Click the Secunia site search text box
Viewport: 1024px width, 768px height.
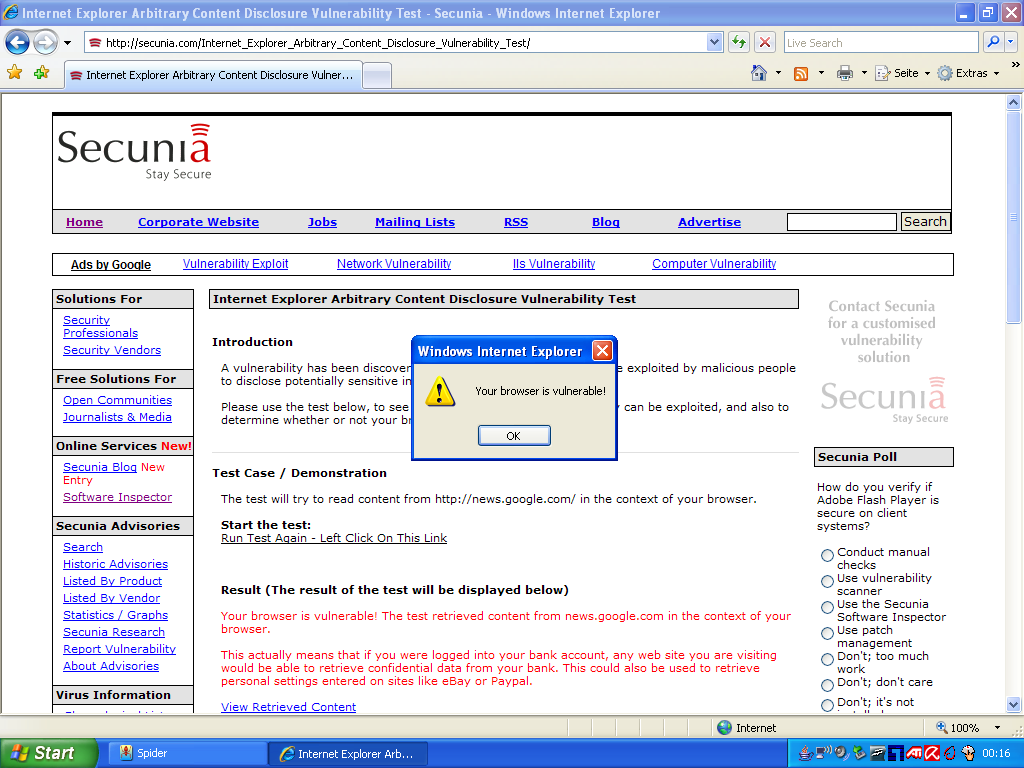pos(842,222)
